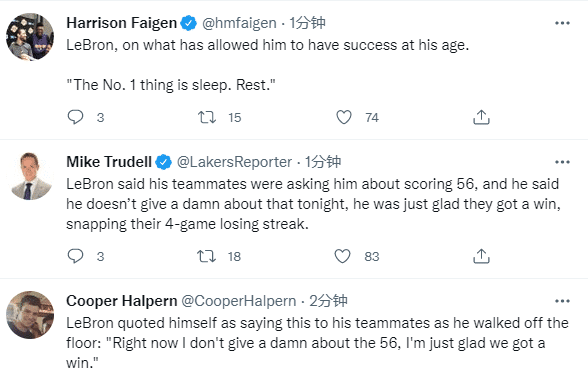Open Harrison Faigen's profile picture
Image resolution: width=588 pixels, height=386 pixels.
(30, 37)
